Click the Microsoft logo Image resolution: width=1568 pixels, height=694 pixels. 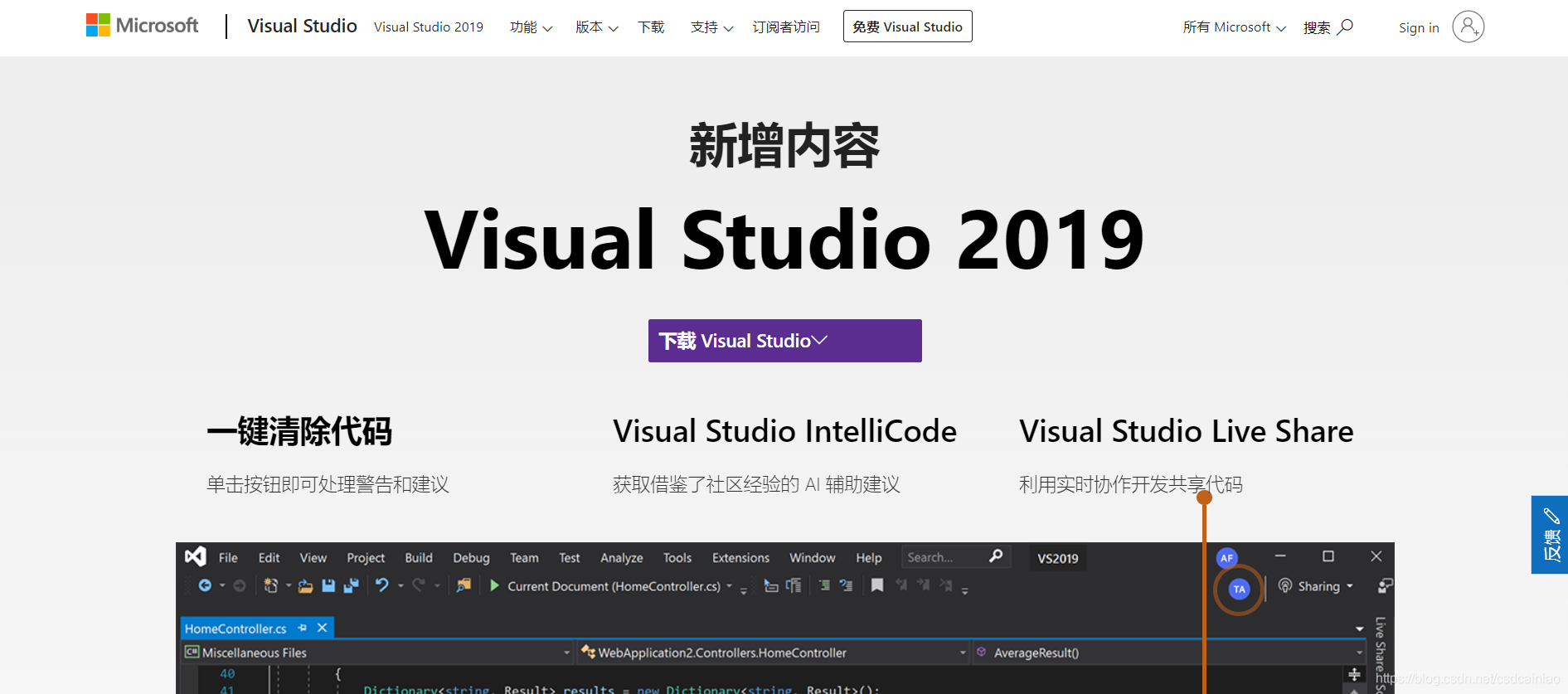(x=142, y=26)
